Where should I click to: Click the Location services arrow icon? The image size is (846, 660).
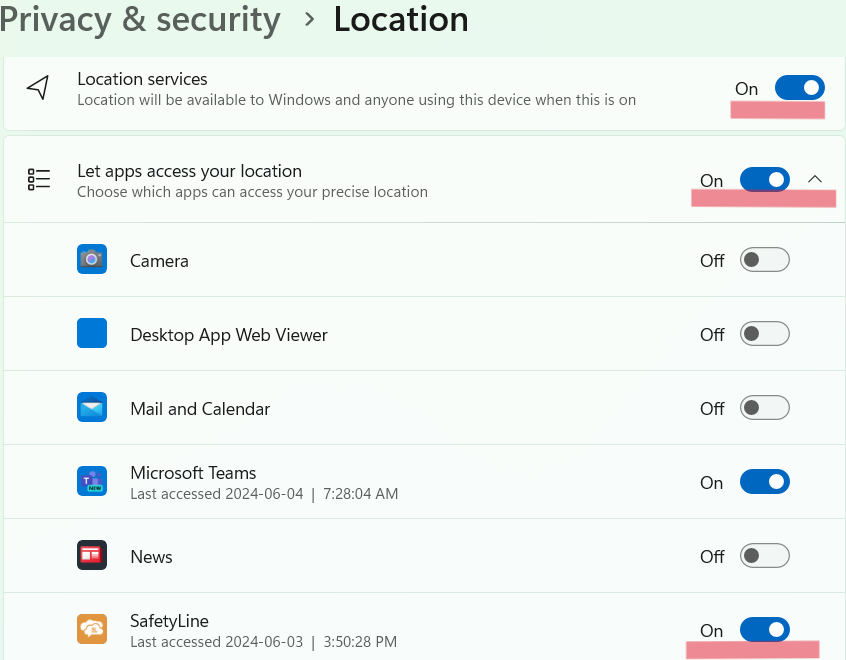[x=38, y=88]
